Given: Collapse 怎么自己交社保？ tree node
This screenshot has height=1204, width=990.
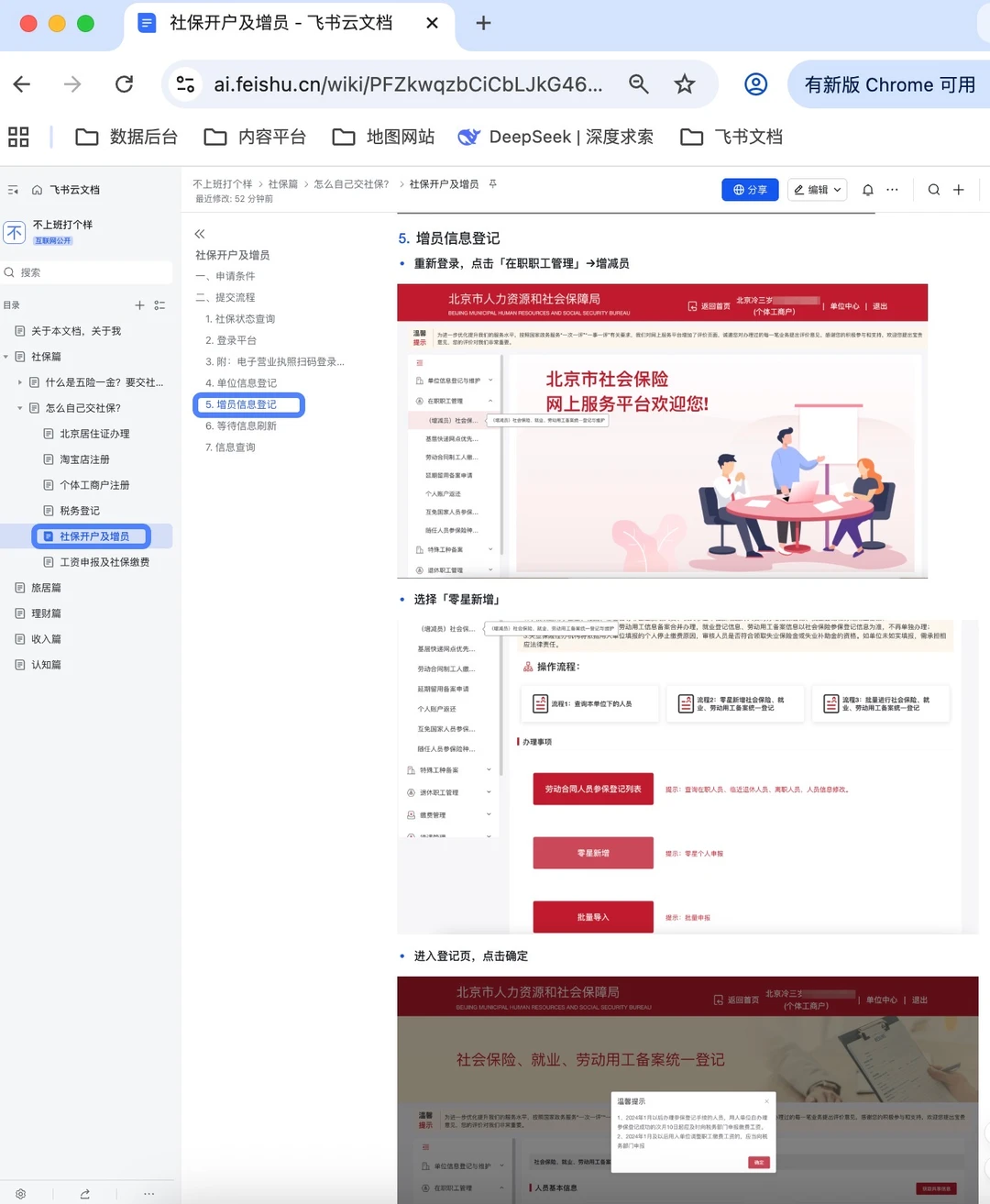Looking at the screenshot, I should click(x=20, y=408).
